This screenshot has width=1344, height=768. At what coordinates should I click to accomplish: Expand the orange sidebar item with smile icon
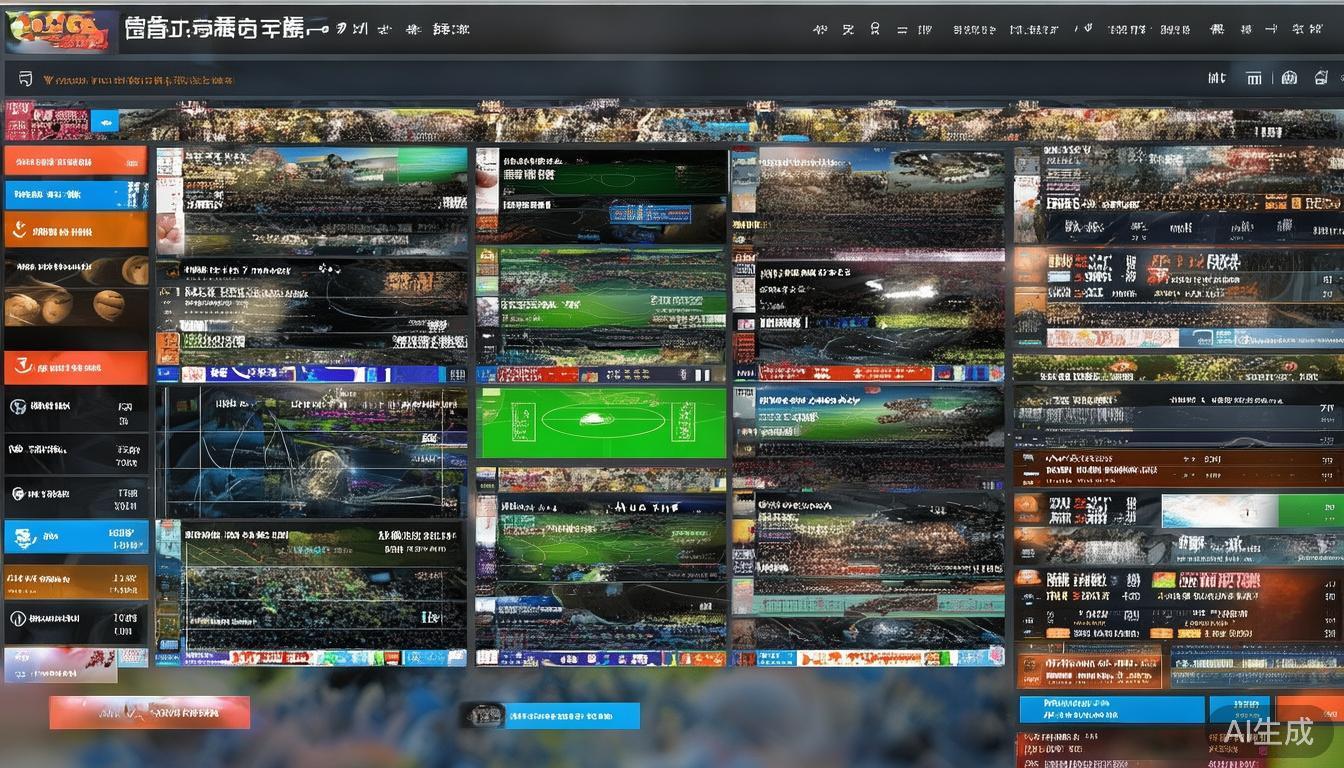pyautogui.click(x=76, y=230)
